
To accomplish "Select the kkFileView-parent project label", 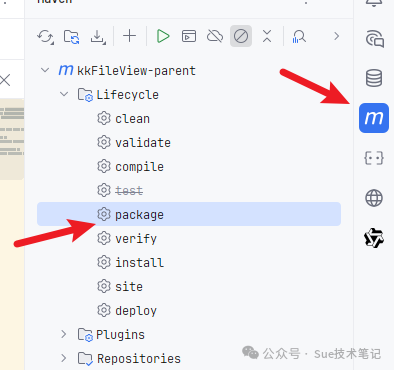I will point(136,71).
